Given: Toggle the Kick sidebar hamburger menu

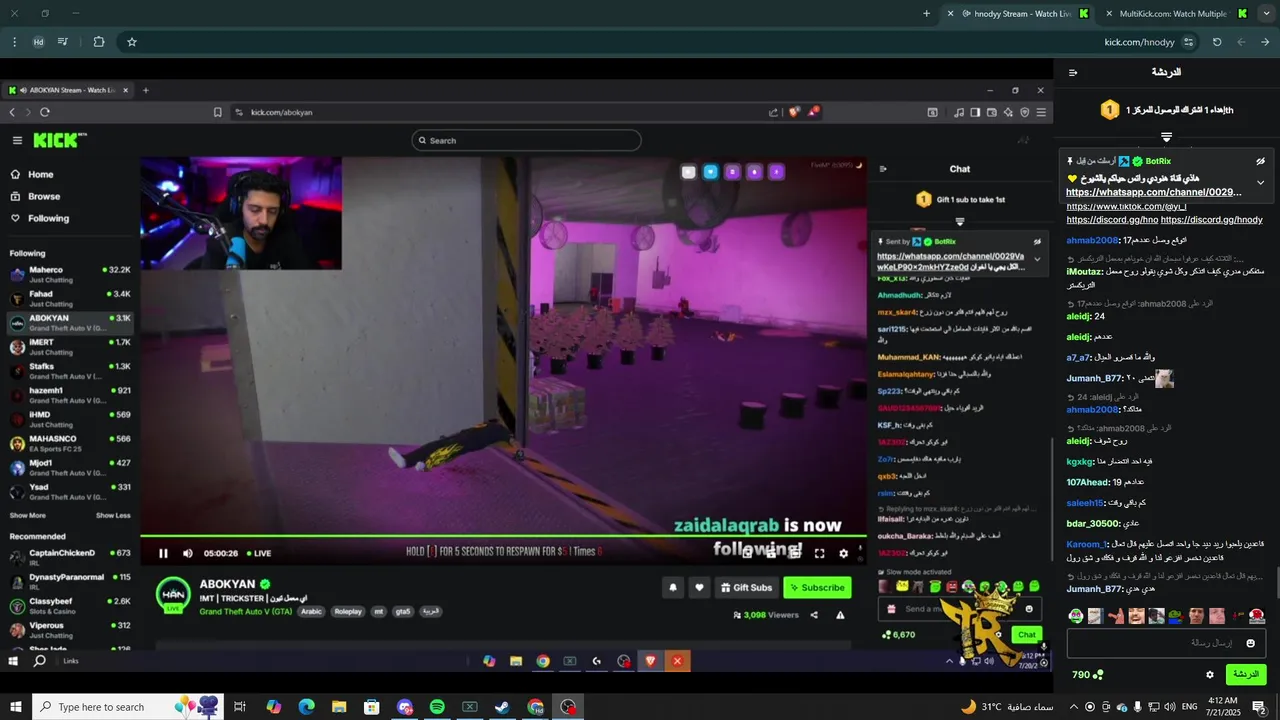Looking at the screenshot, I should (x=17, y=140).
